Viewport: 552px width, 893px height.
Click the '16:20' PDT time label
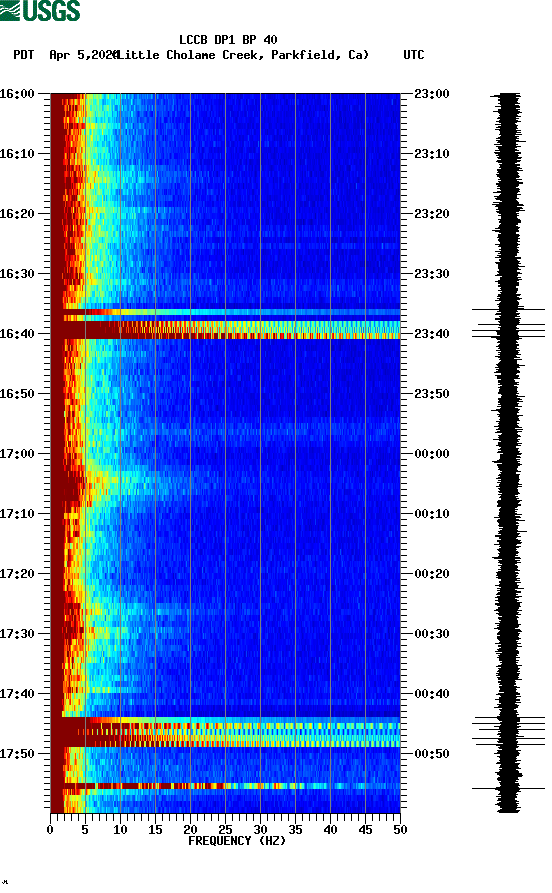17,214
